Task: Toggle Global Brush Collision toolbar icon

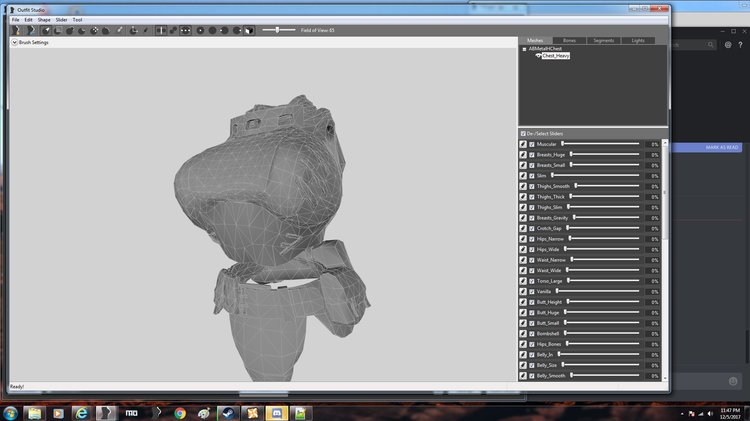Action: tap(186, 30)
